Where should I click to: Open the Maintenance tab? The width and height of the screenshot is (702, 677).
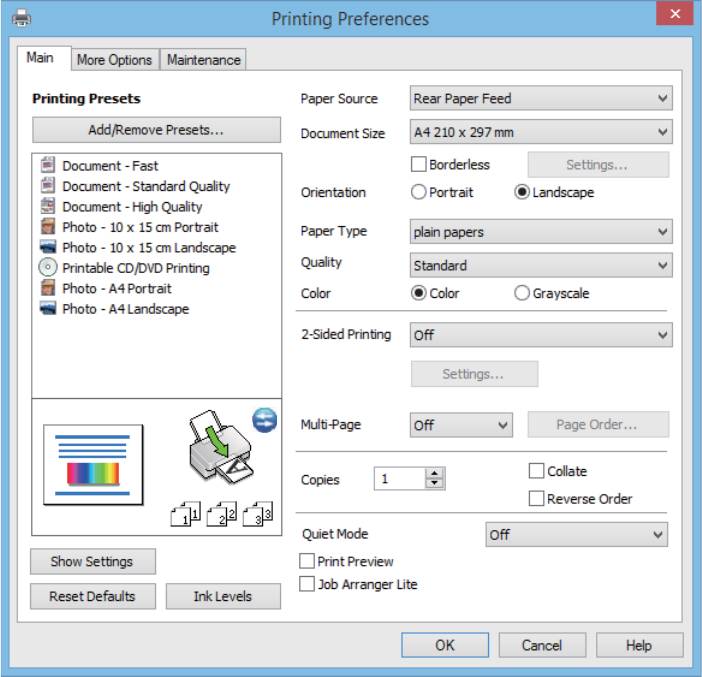[203, 60]
